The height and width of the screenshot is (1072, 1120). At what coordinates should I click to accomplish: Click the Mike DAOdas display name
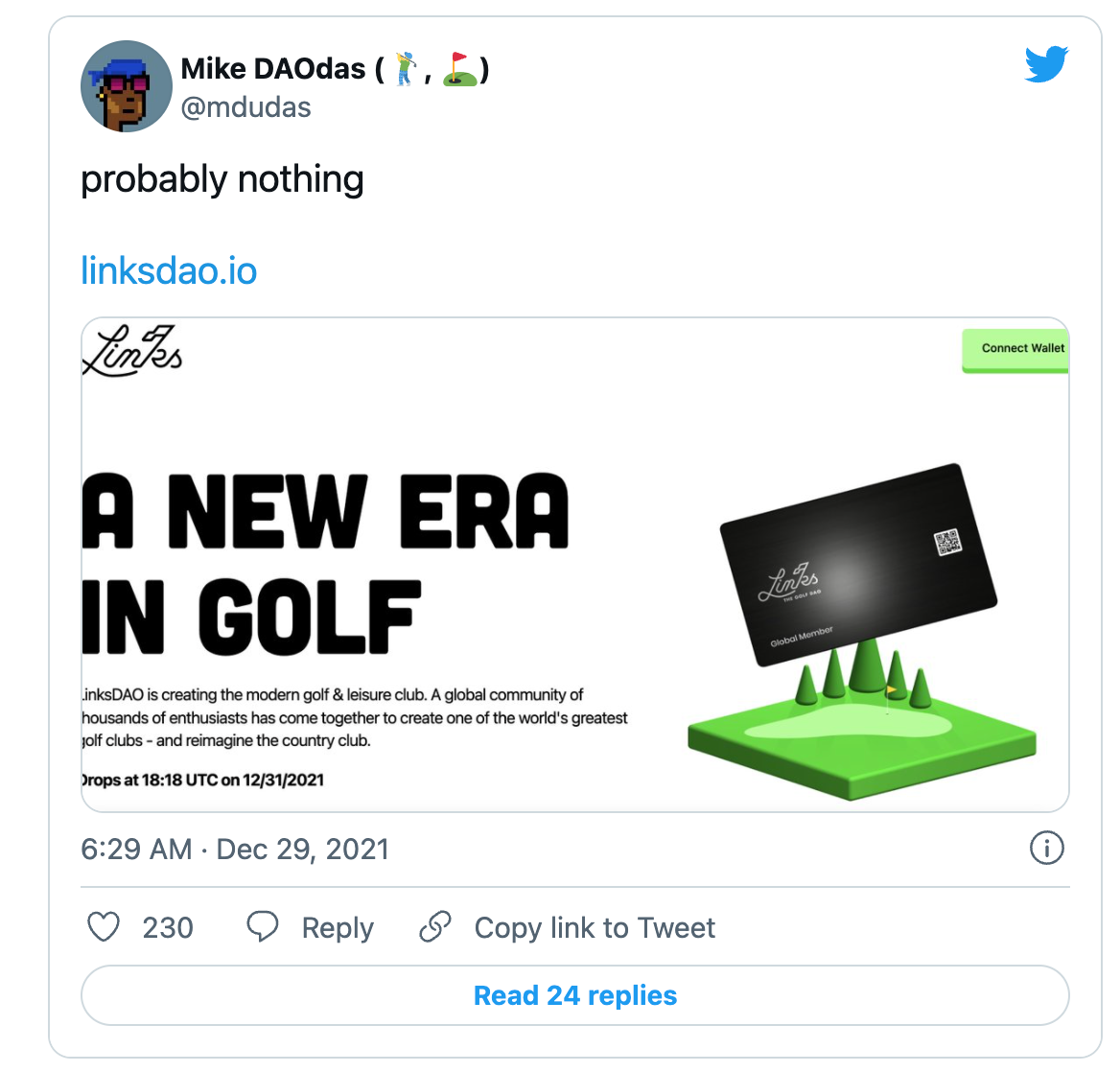(x=335, y=69)
